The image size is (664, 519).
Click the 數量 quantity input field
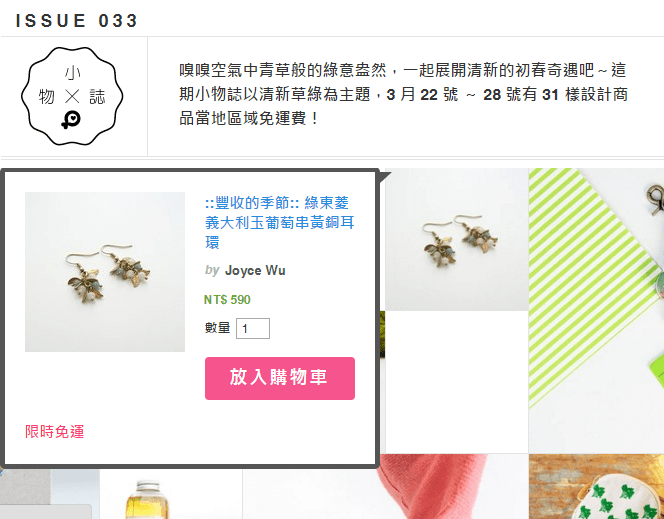[x=253, y=329]
